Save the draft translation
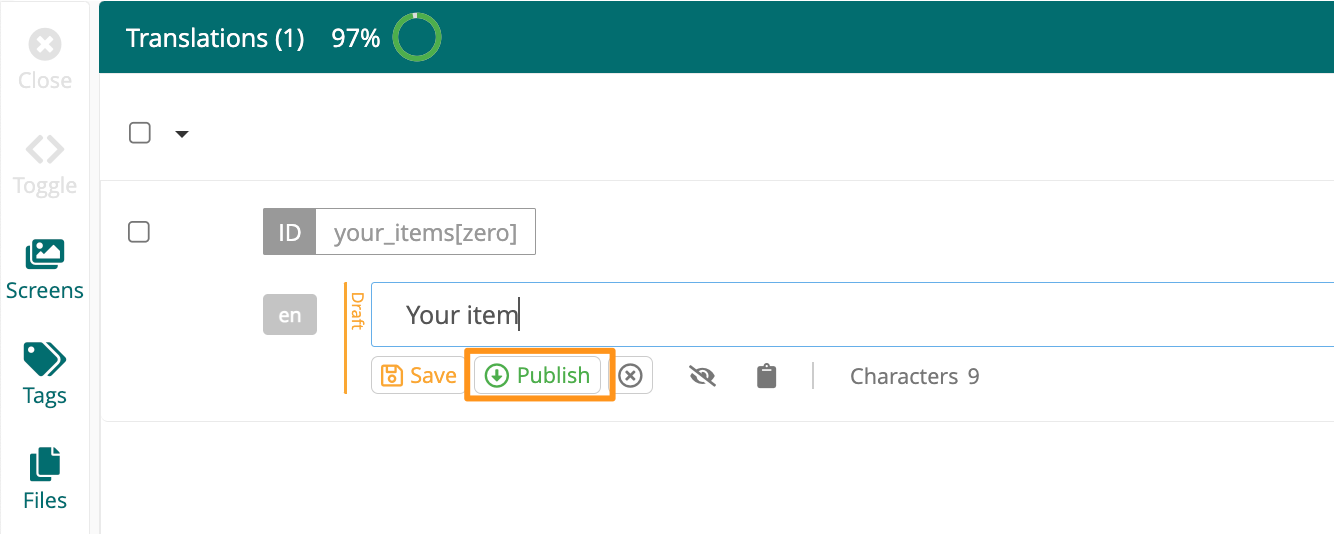This screenshot has height=534, width=1334. pyautogui.click(x=420, y=376)
